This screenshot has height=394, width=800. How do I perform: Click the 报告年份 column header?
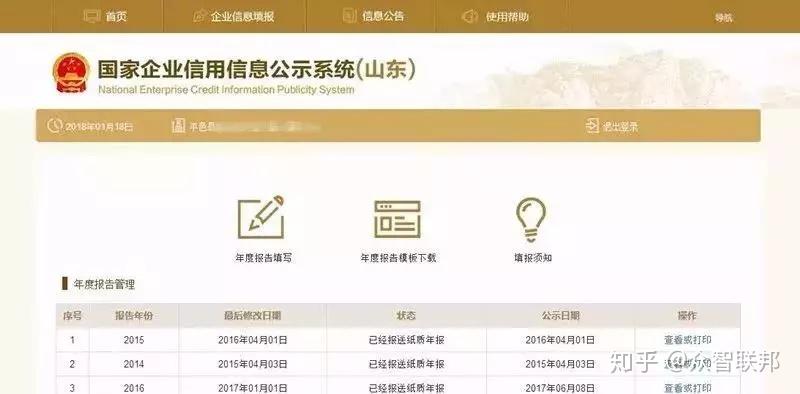point(134,316)
